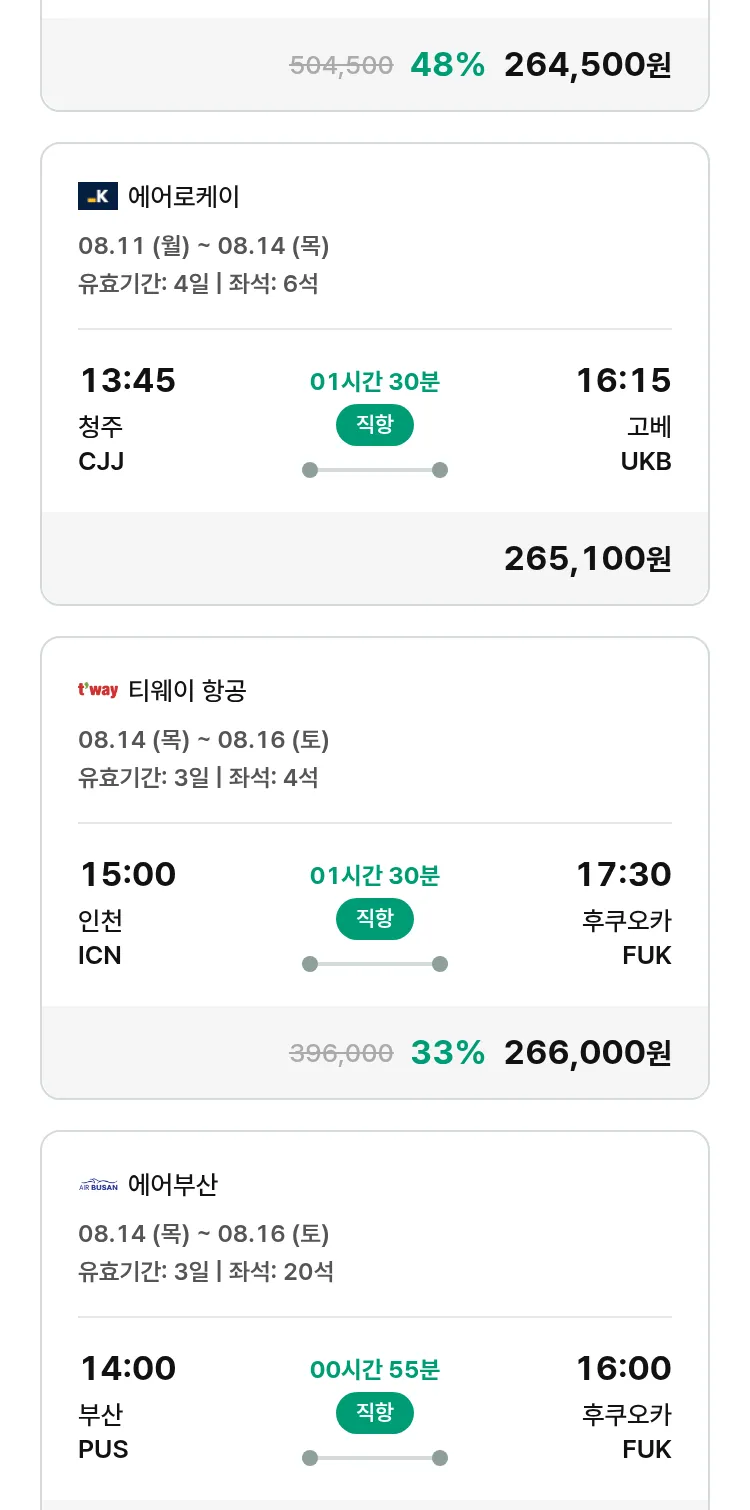
Task: Click the T'way airline logo icon
Action: tap(98, 690)
